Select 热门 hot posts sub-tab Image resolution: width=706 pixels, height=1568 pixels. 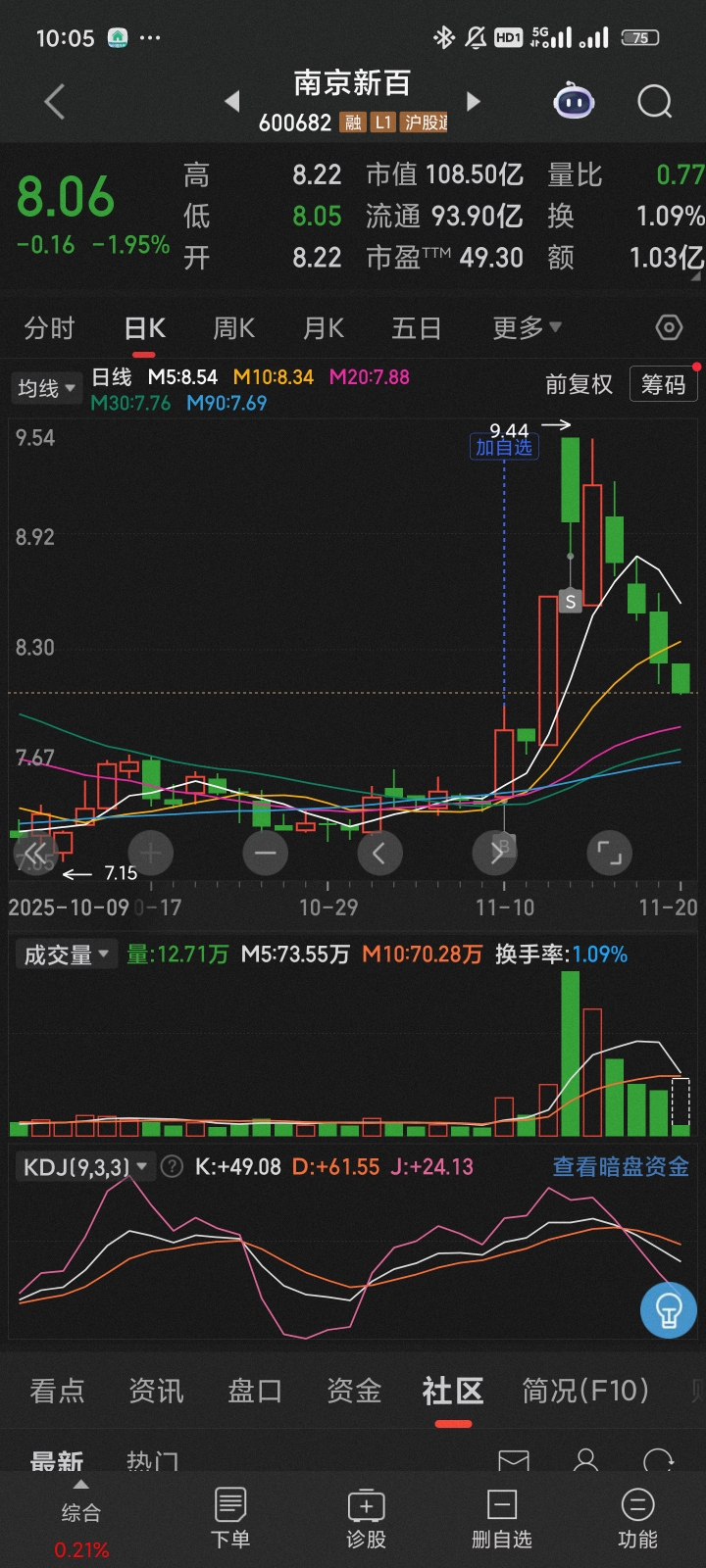click(x=153, y=1460)
